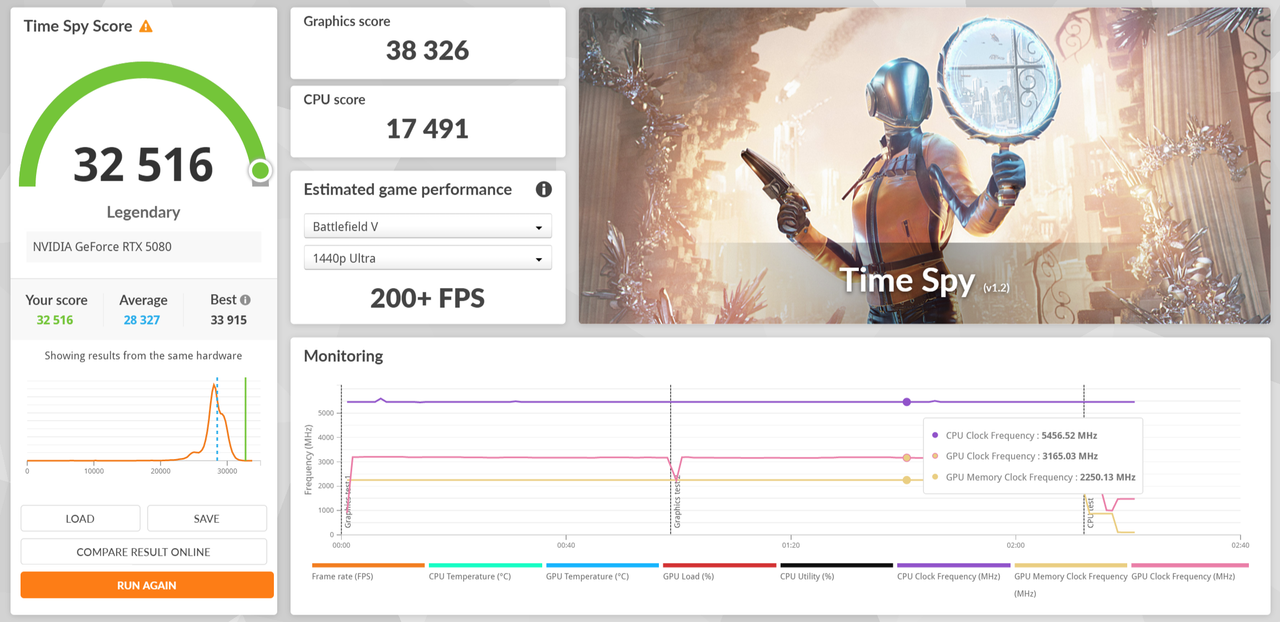Viewport: 1280px width, 622px height.
Task: Click the Graphics test 2 marker line
Action: pos(670,460)
